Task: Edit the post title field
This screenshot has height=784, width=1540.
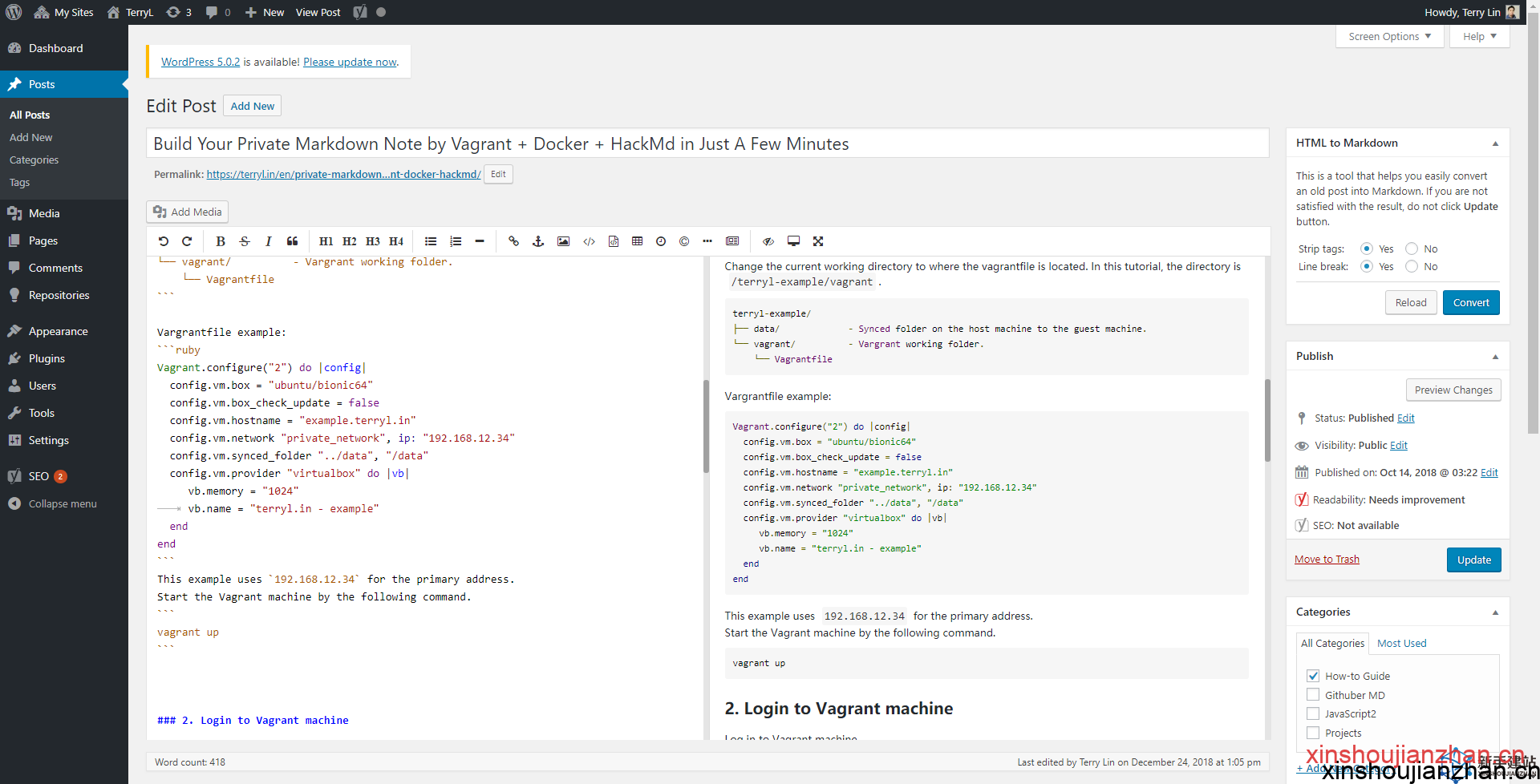Action: [707, 143]
